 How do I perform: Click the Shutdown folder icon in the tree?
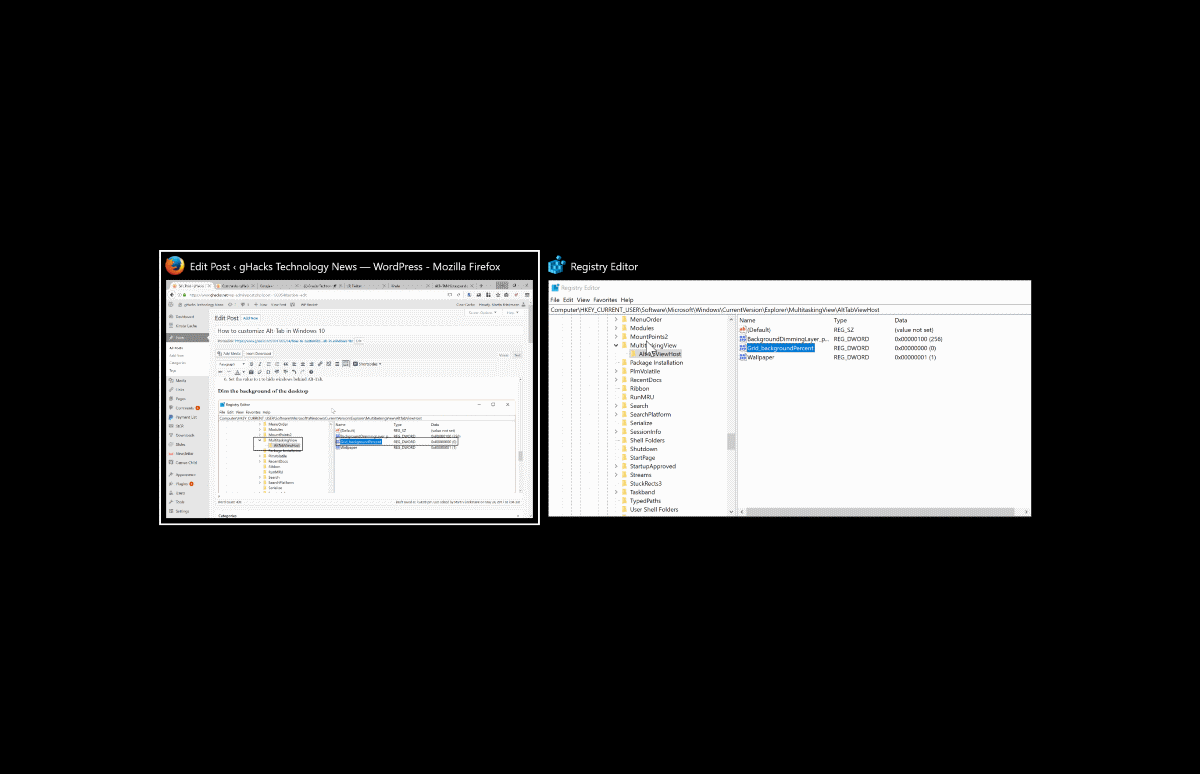click(625, 449)
